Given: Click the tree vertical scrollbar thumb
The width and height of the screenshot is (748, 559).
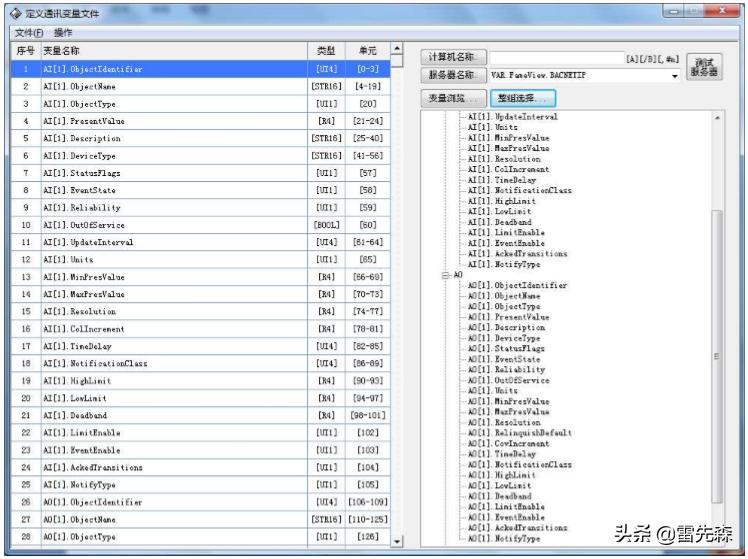Looking at the screenshot, I should coord(717,356).
